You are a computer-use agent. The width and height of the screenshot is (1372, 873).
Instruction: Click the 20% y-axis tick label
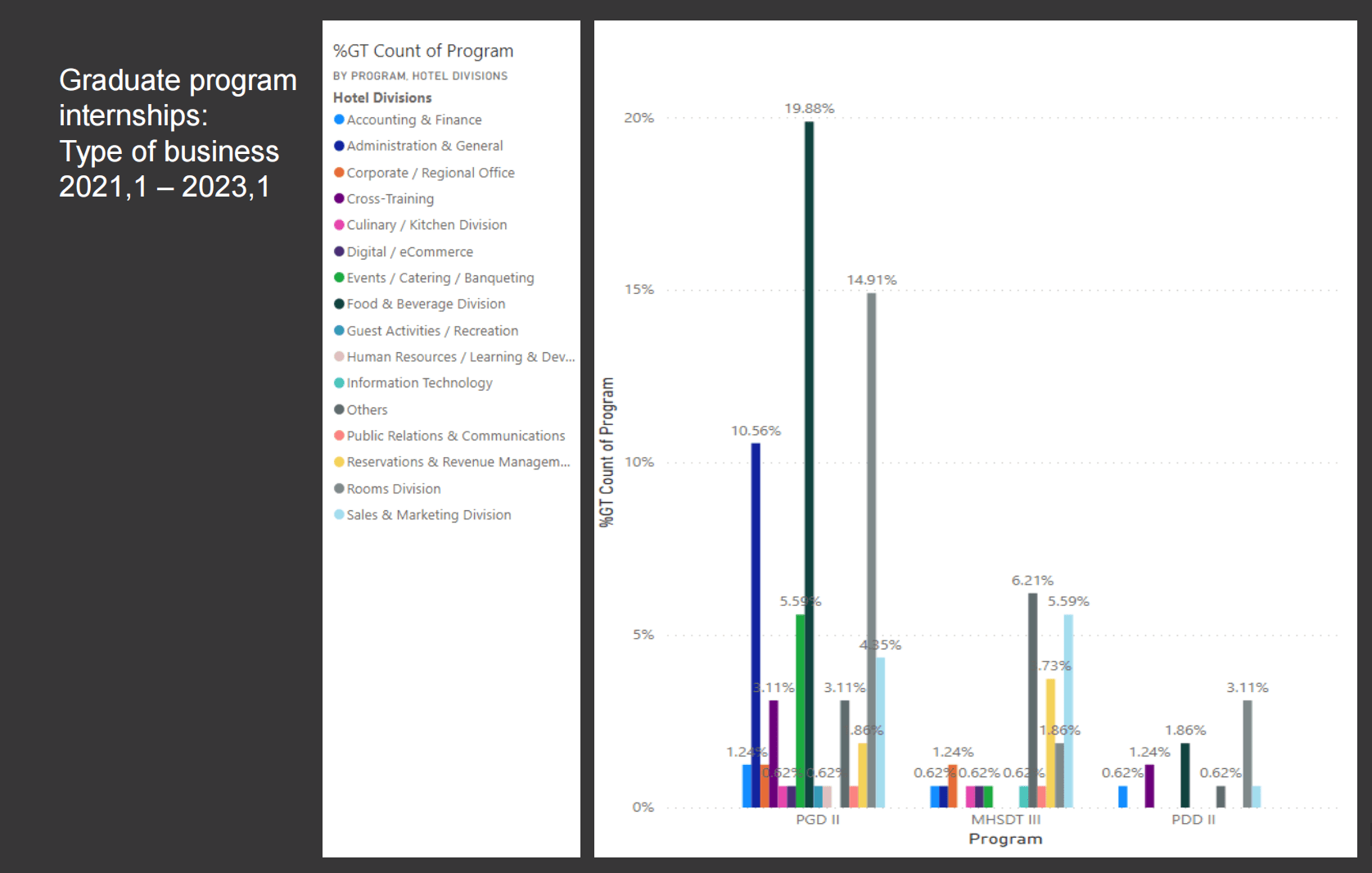tap(639, 118)
